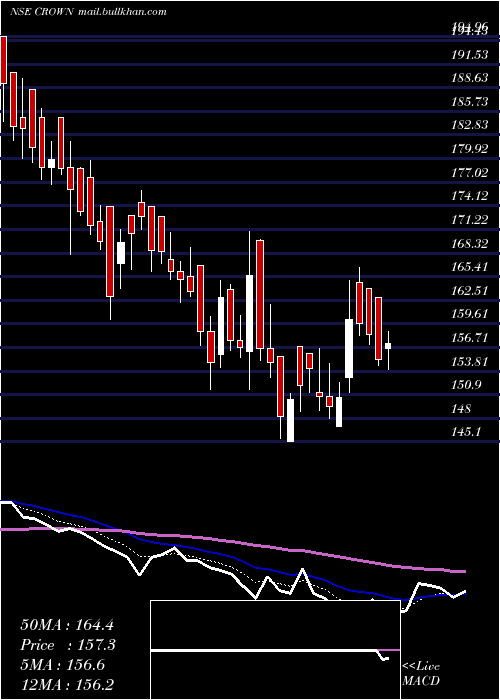This screenshot has width=500, height=700.
Task: Click the 191.53 price axis label
Action: point(469,55)
